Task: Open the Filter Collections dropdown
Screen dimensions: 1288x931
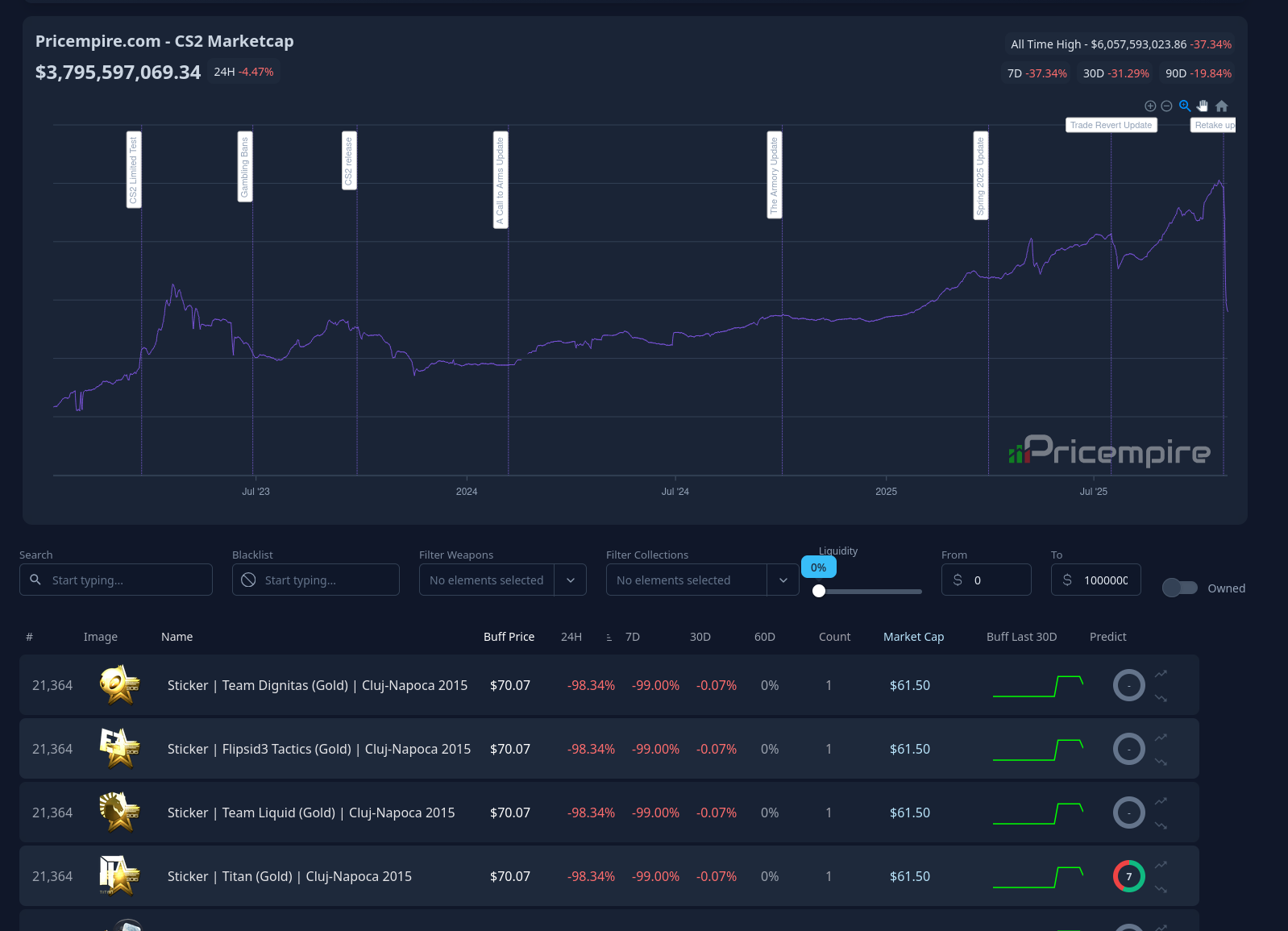Action: tap(783, 580)
